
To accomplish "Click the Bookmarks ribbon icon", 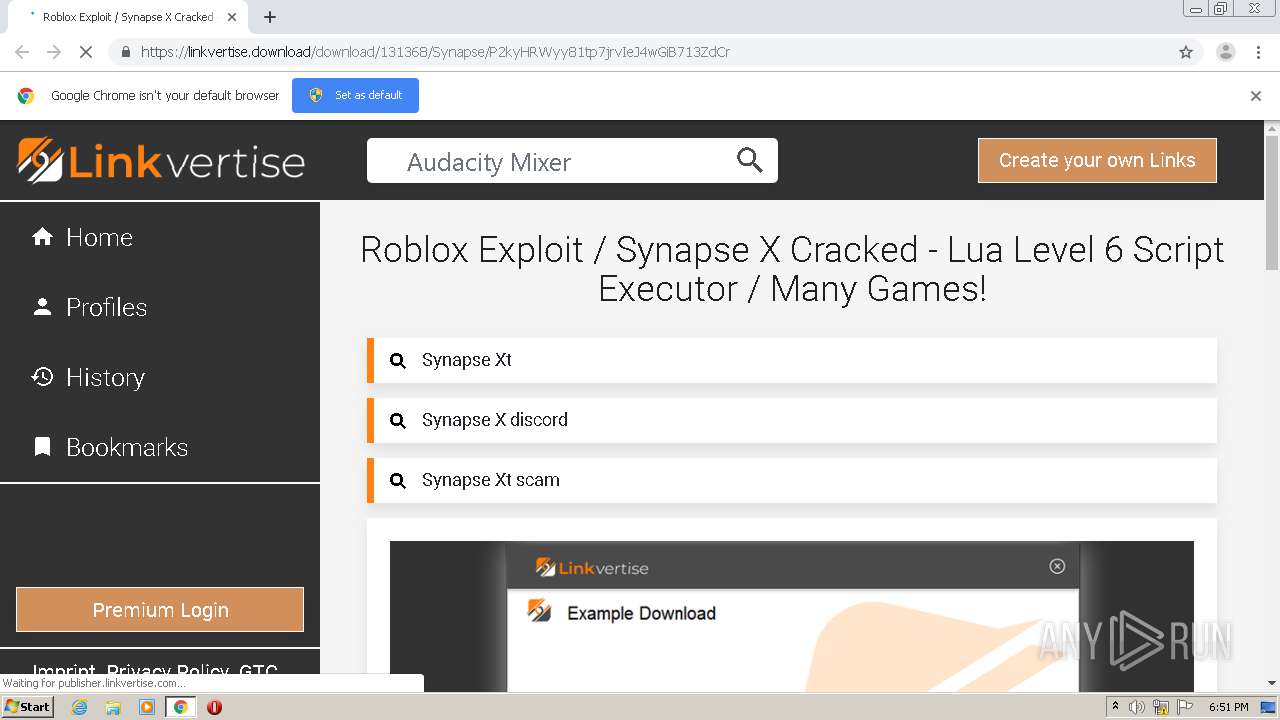I will [x=42, y=447].
